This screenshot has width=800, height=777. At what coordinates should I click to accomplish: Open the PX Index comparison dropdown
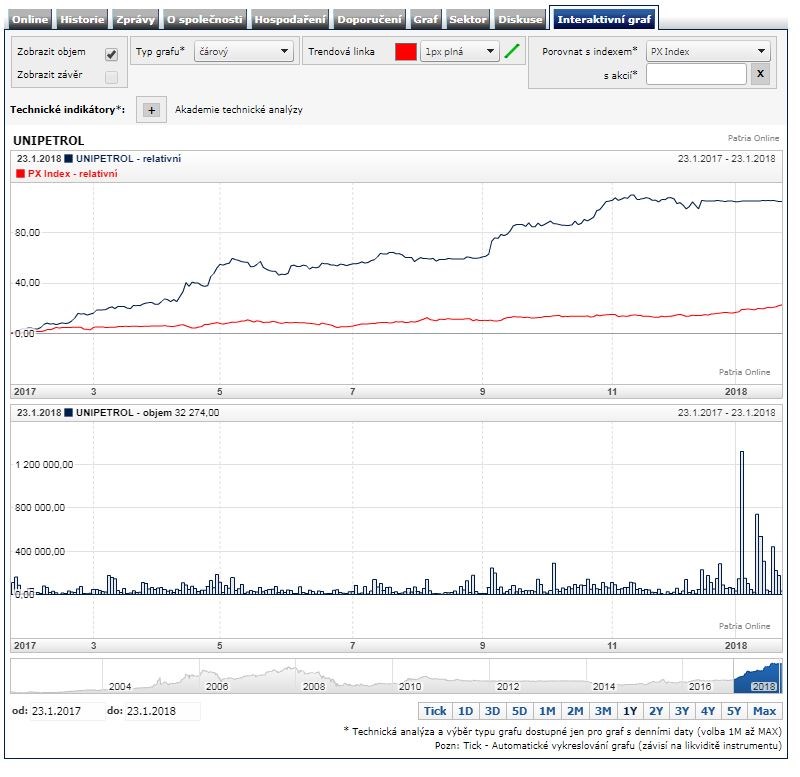(x=708, y=51)
